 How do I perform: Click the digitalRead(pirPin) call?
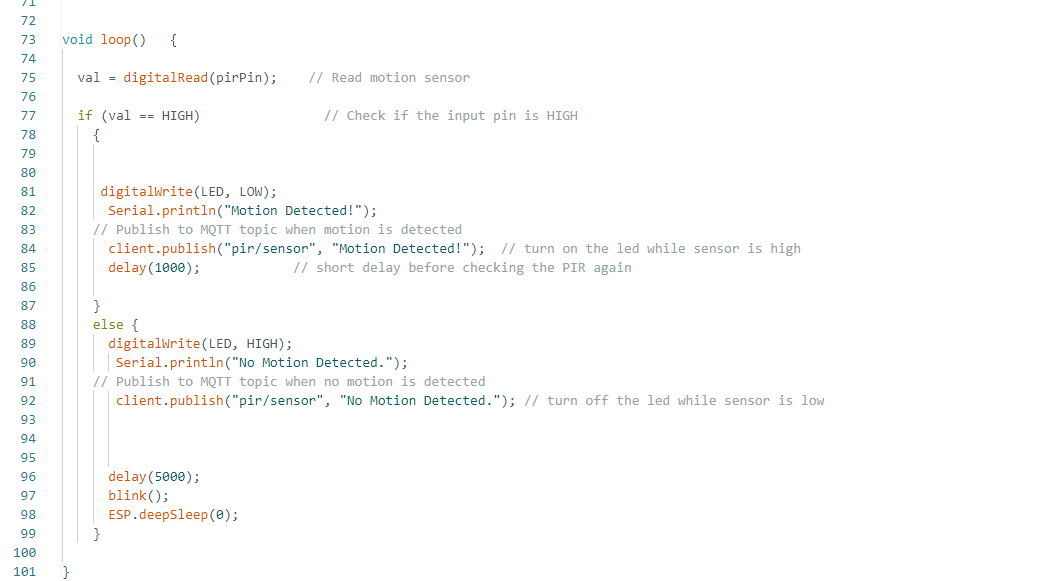pos(200,78)
